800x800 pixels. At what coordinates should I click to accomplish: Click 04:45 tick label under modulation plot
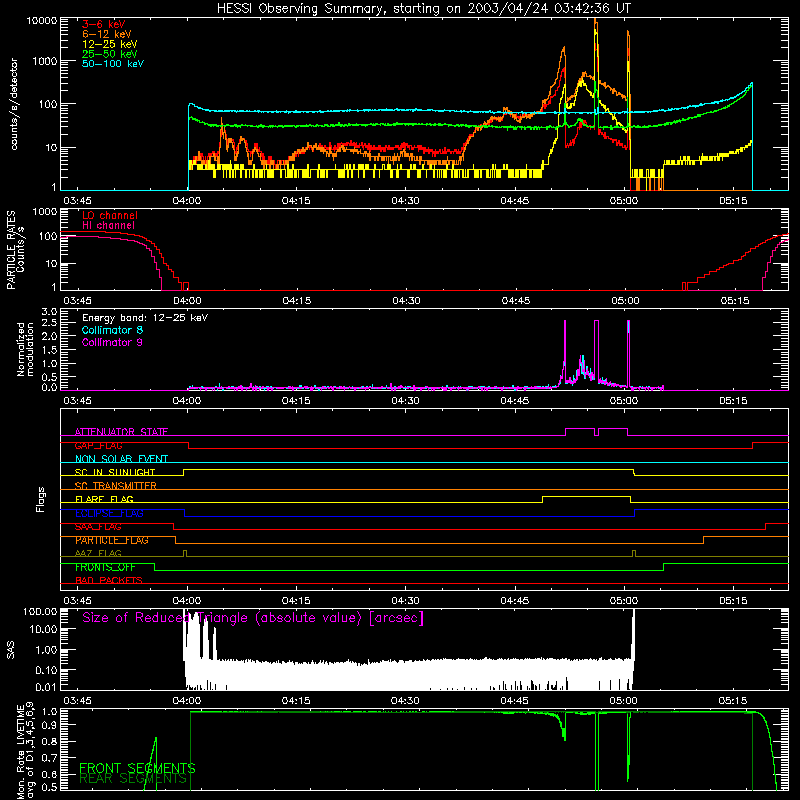coord(515,401)
